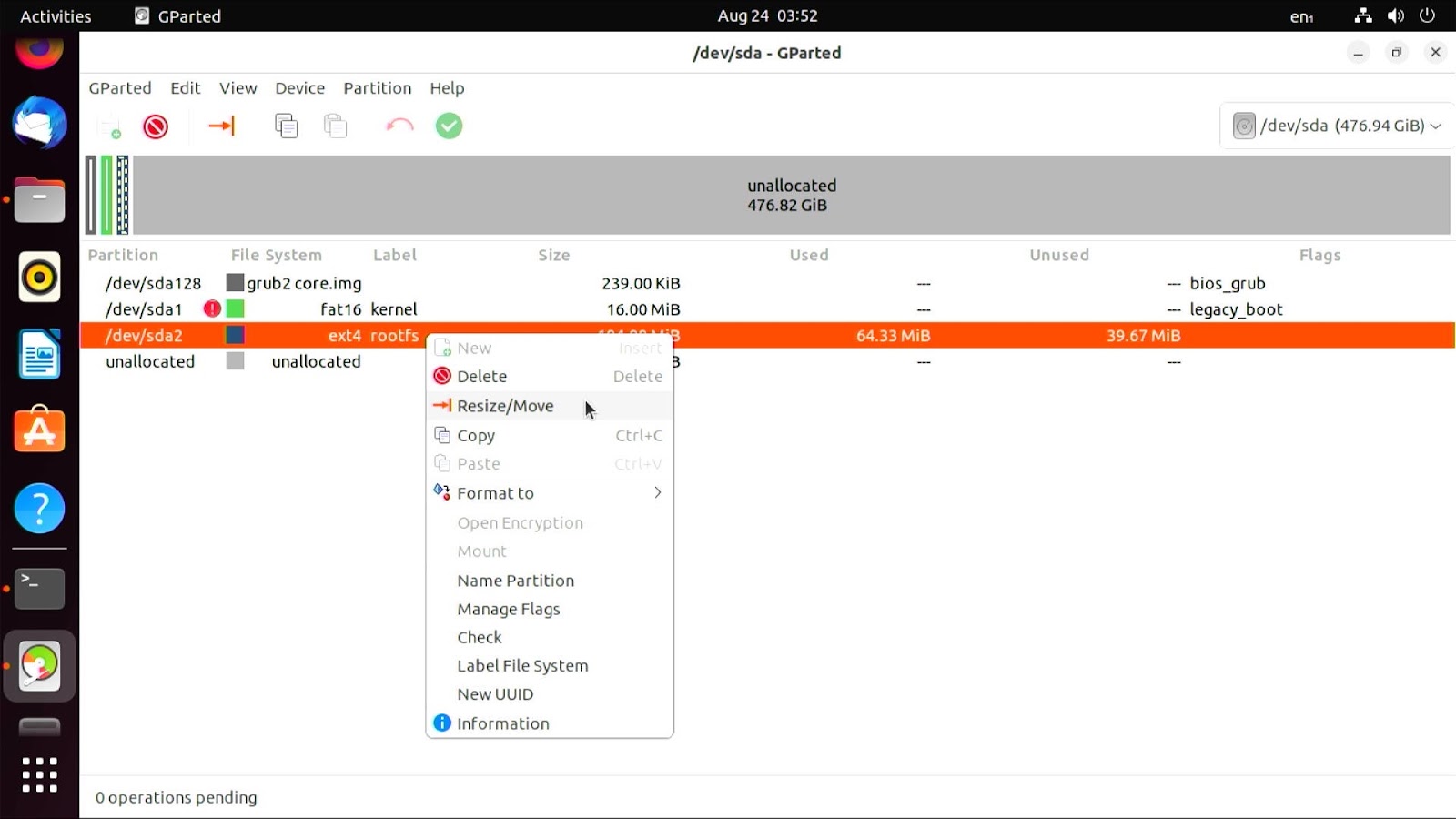Click the en input language indicator
The image size is (1456, 819).
(x=1301, y=16)
